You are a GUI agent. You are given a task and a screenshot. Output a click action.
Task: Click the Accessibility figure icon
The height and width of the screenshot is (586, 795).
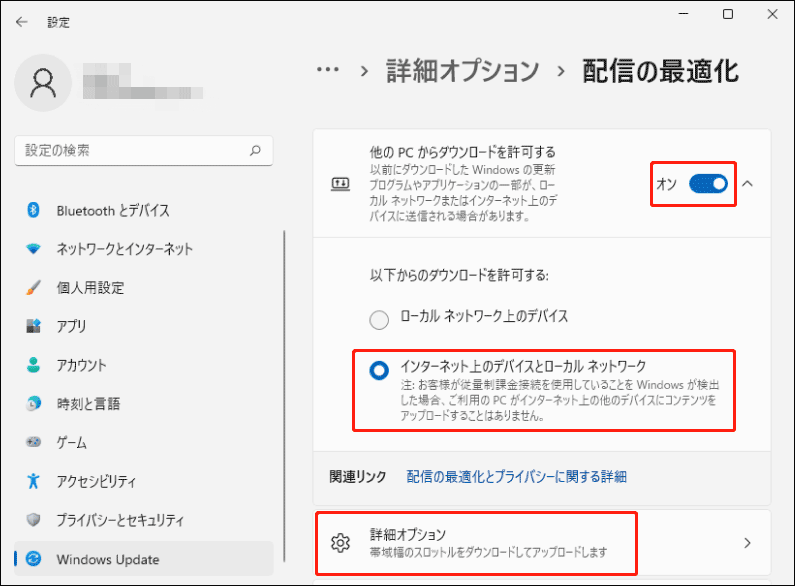(x=33, y=481)
